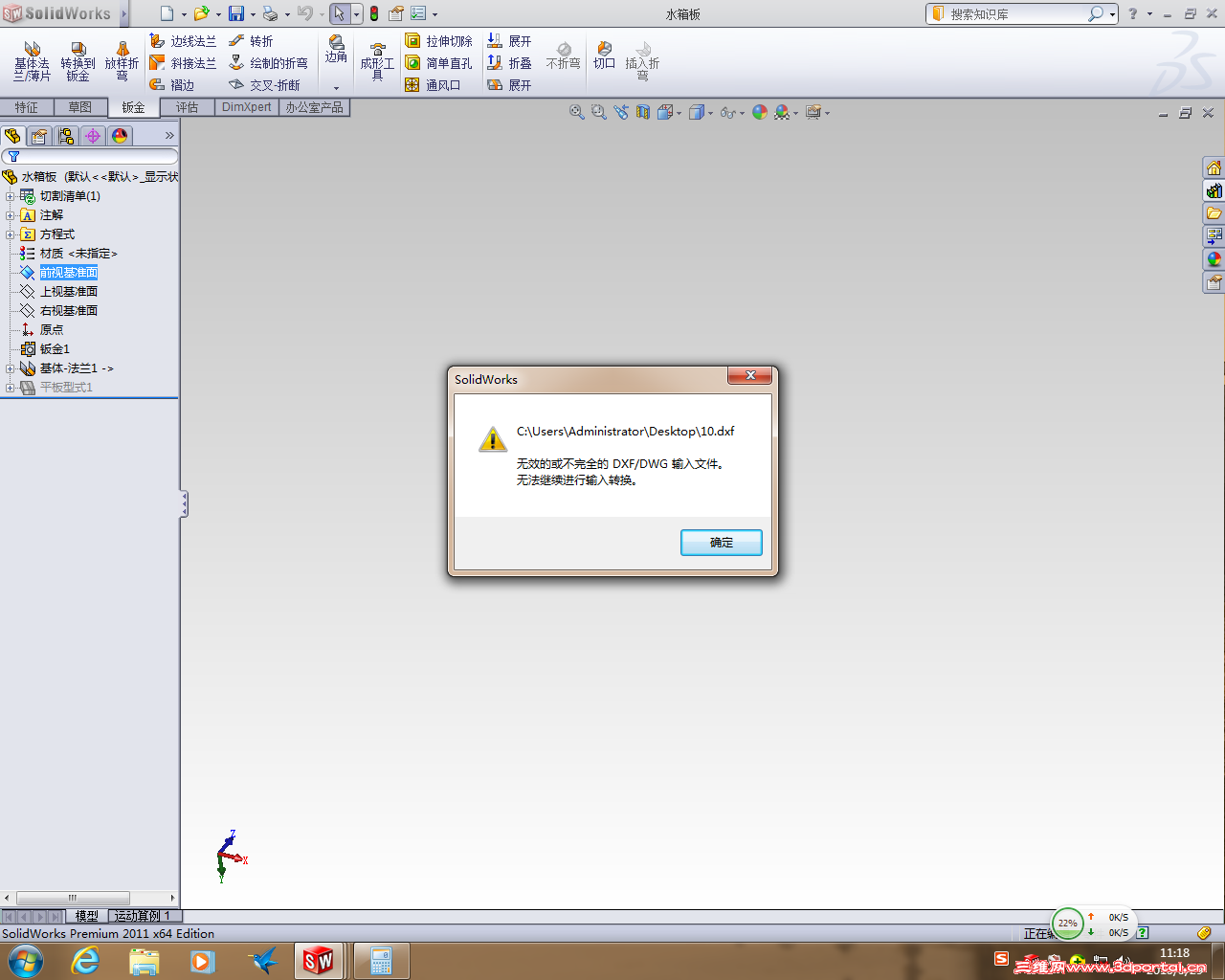This screenshot has width=1225, height=980.
Task: Expand the 平板型式1 tree node
Action: pos(10,388)
